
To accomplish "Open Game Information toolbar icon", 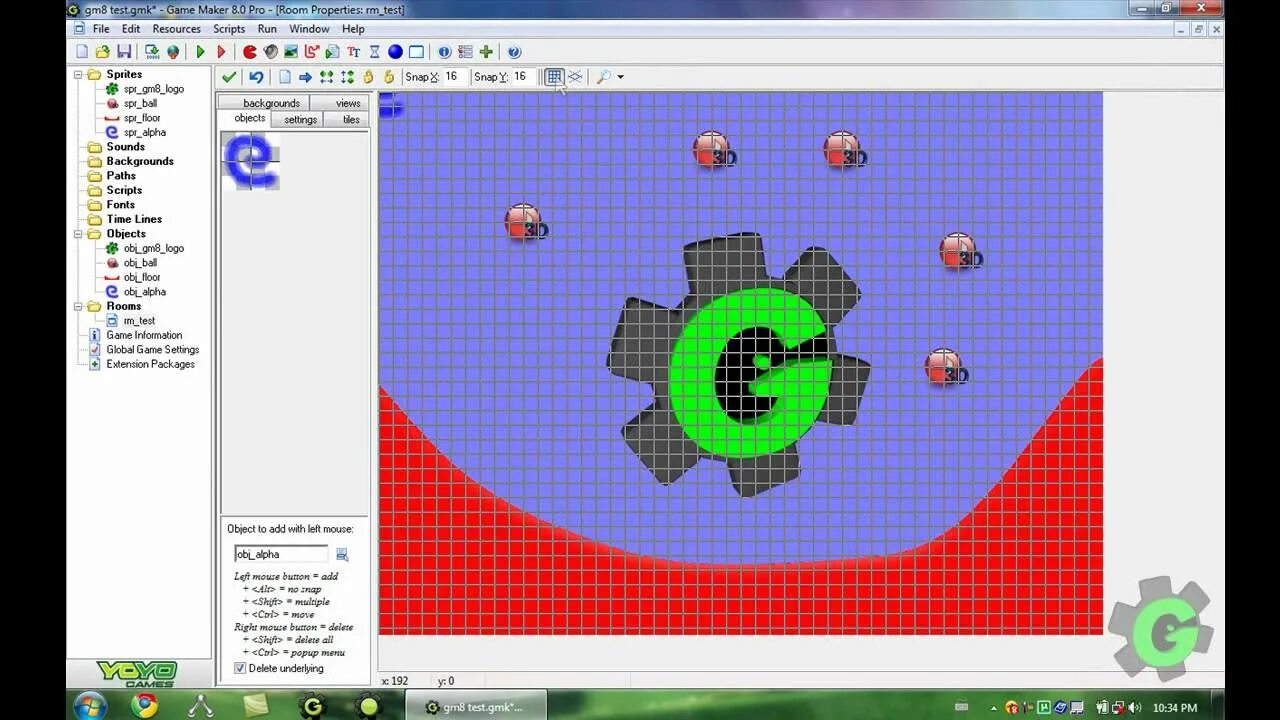I will click(444, 52).
